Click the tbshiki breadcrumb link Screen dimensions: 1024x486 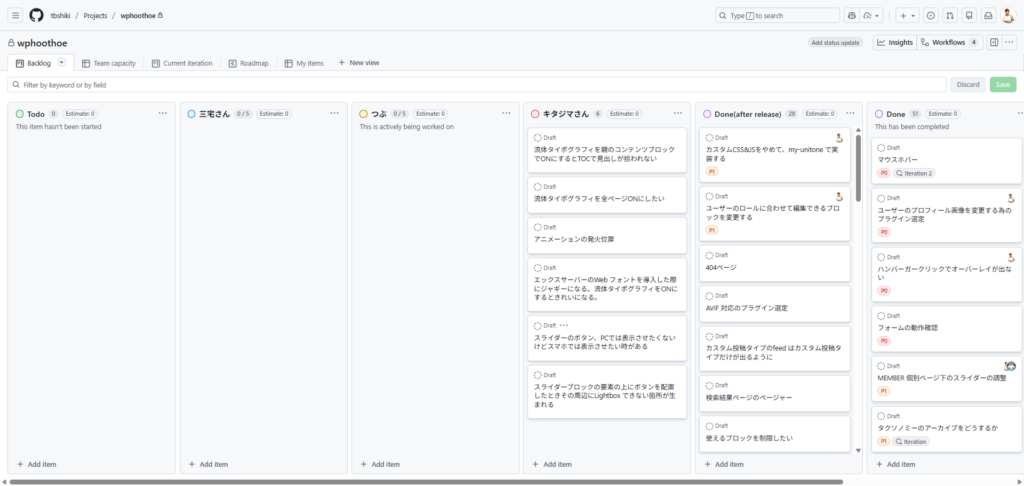[60, 16]
